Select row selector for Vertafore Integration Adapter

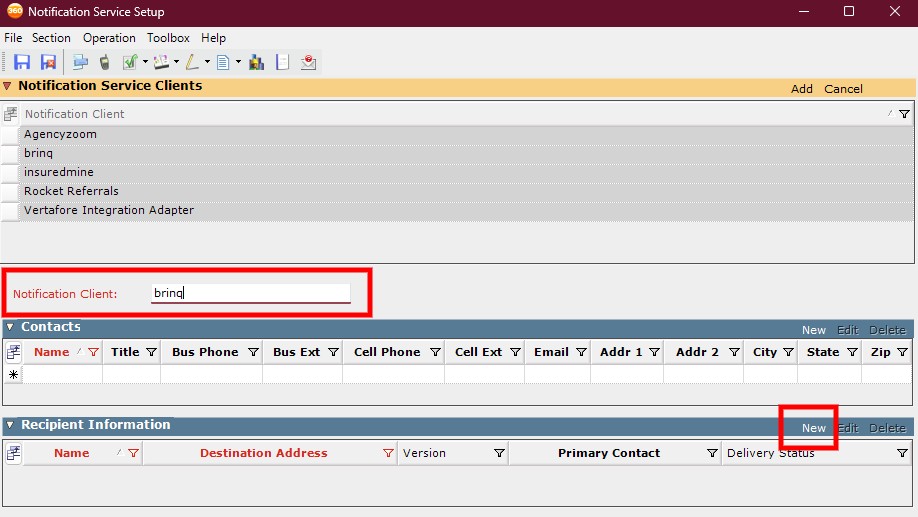click(x=10, y=210)
